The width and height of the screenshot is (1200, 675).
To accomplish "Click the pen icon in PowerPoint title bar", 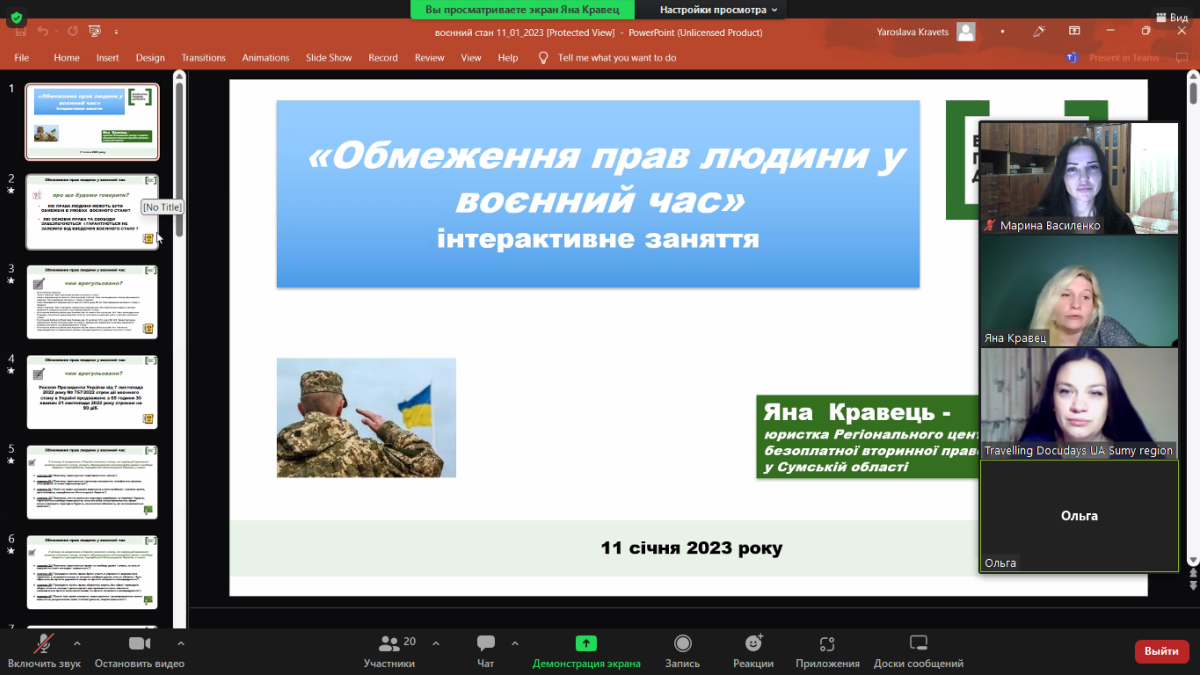I will pos(1039,31).
